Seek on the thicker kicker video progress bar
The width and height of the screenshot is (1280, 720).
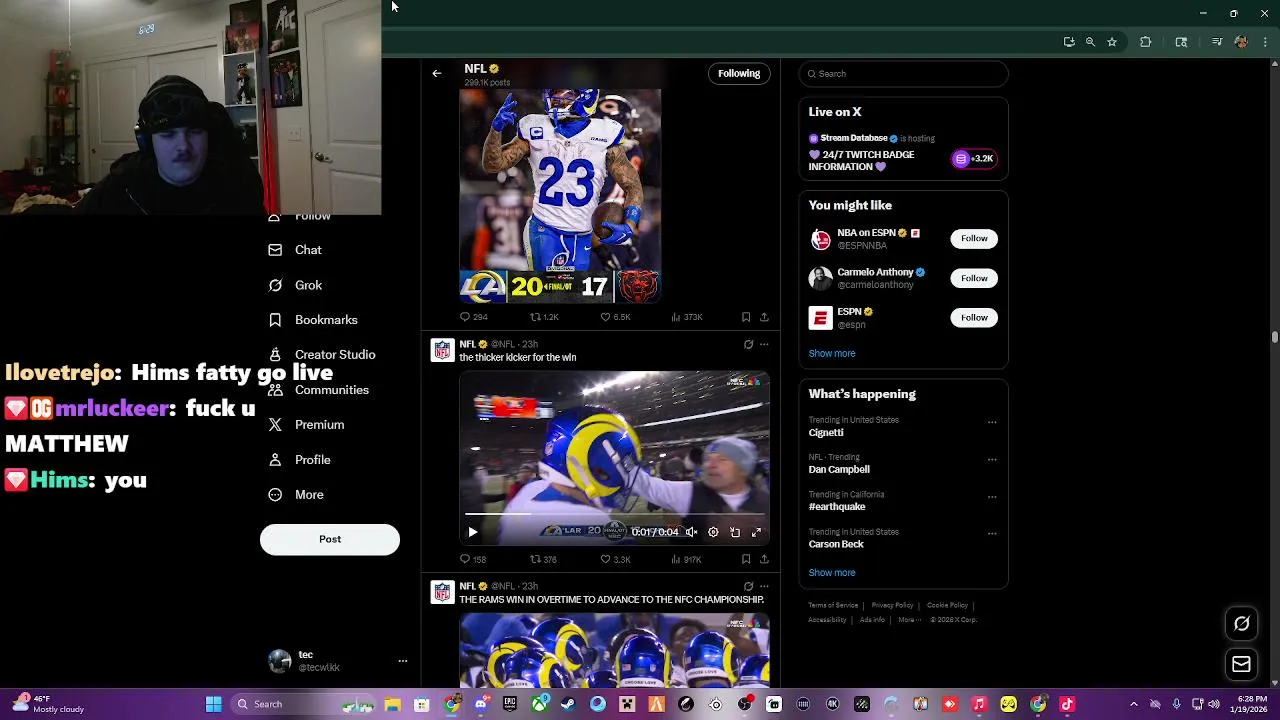[615, 514]
